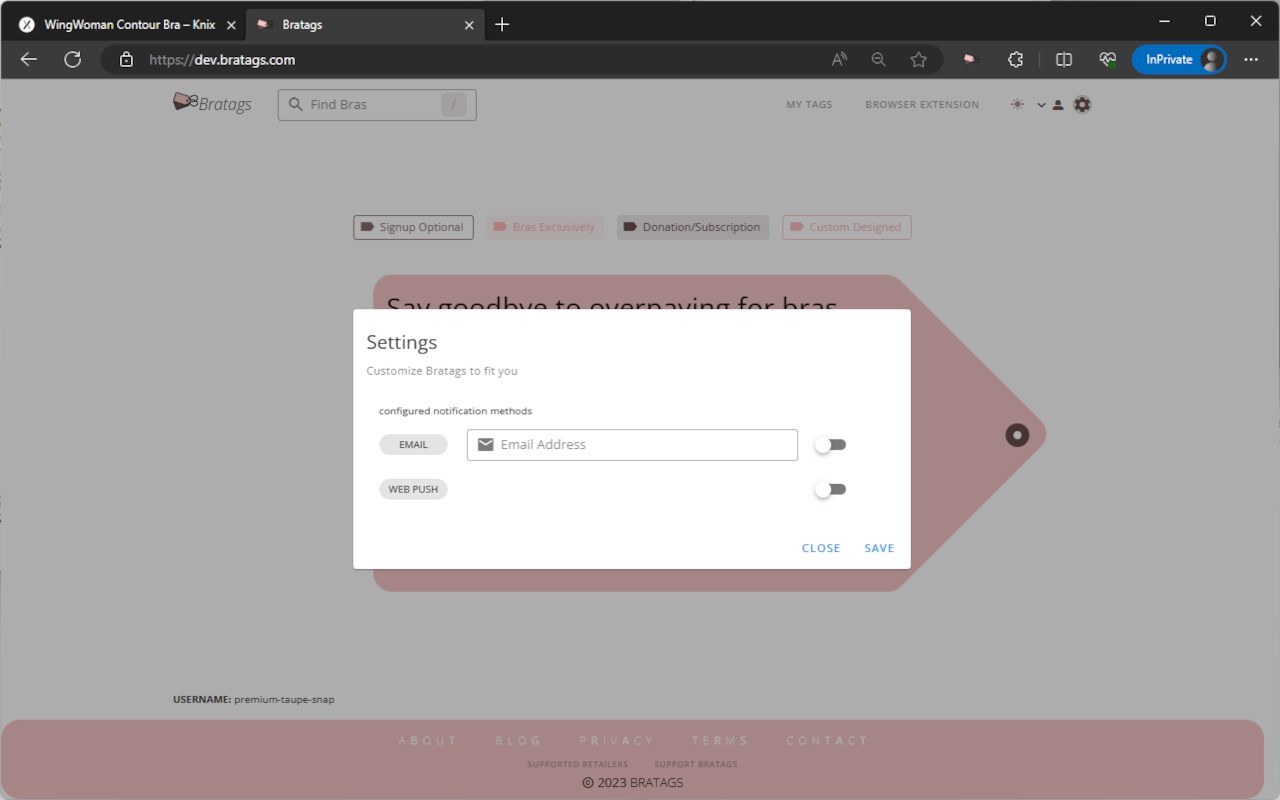Click the search magnifier in Find Bras

pos(295,104)
